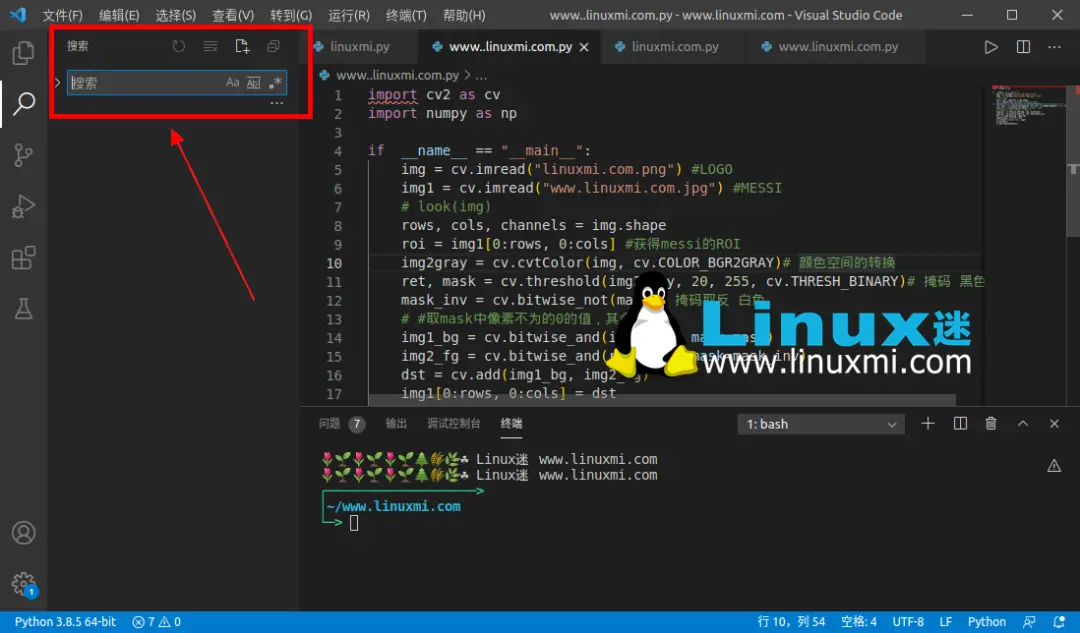1080x633 pixels.
Task: Open the 转到(G) menu
Action: pos(291,15)
